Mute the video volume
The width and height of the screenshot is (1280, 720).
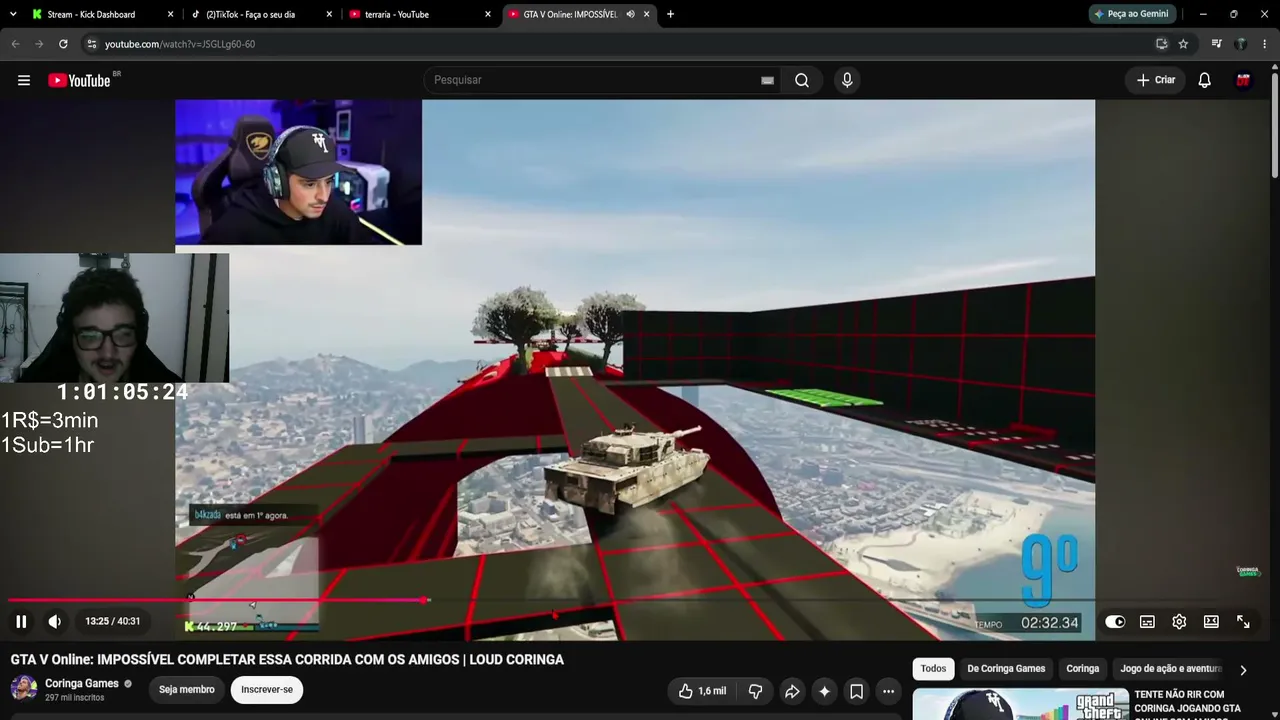55,621
